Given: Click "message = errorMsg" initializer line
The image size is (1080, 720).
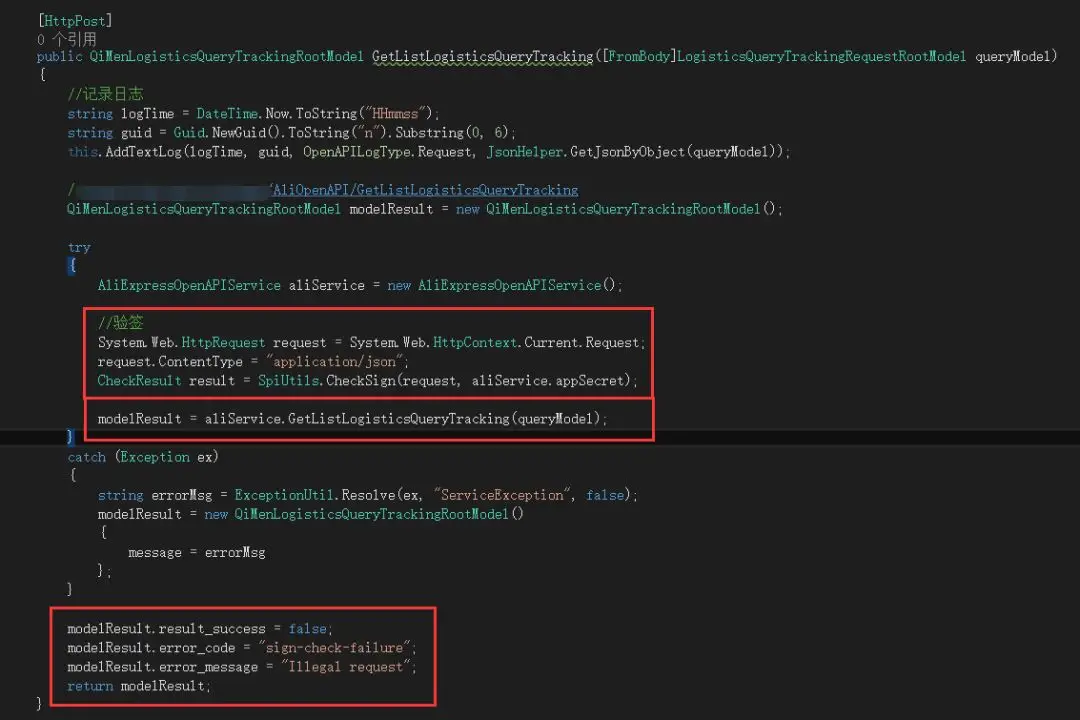Looking at the screenshot, I should coord(197,553).
